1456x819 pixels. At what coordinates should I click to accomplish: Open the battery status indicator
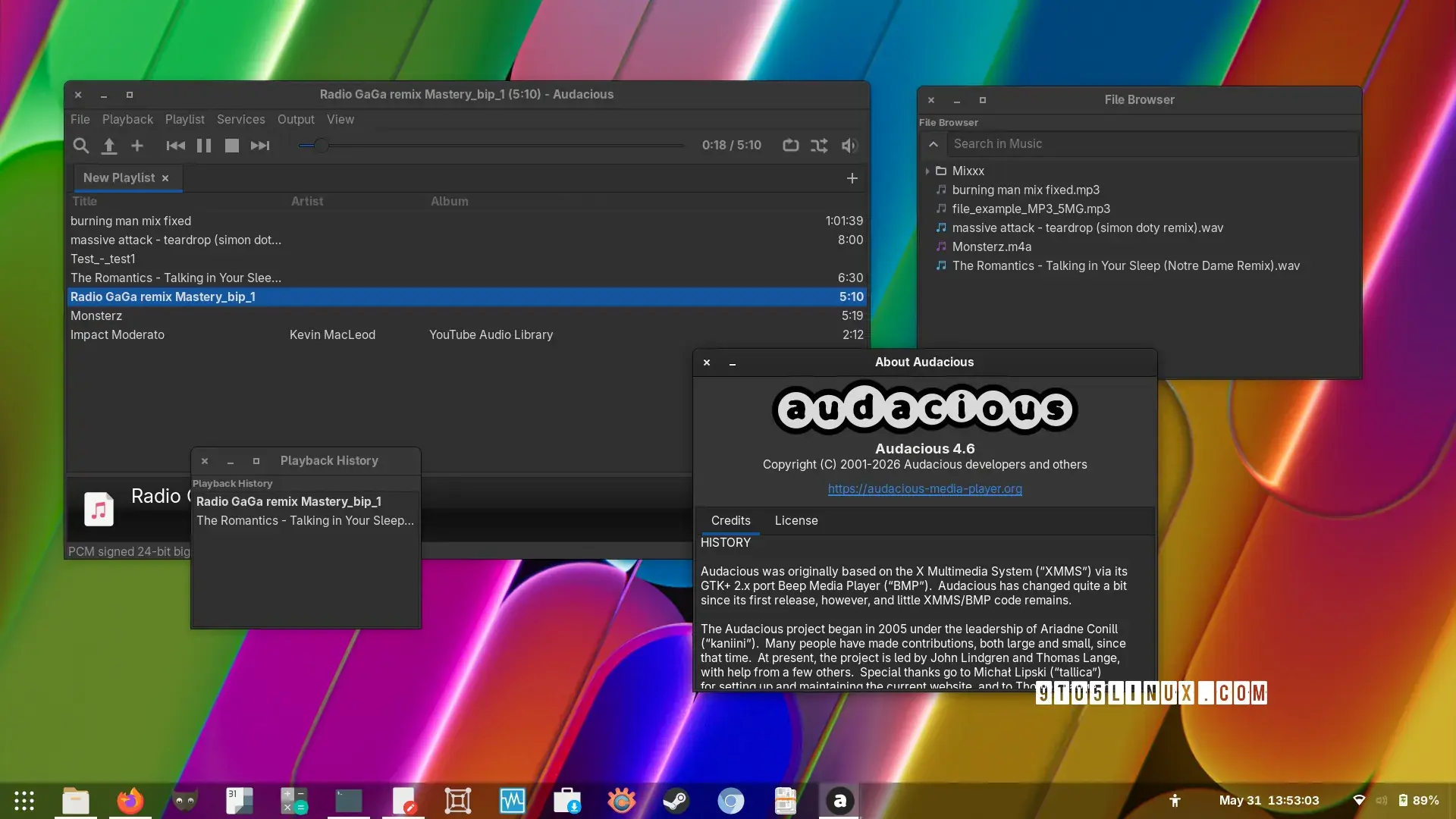click(1419, 801)
